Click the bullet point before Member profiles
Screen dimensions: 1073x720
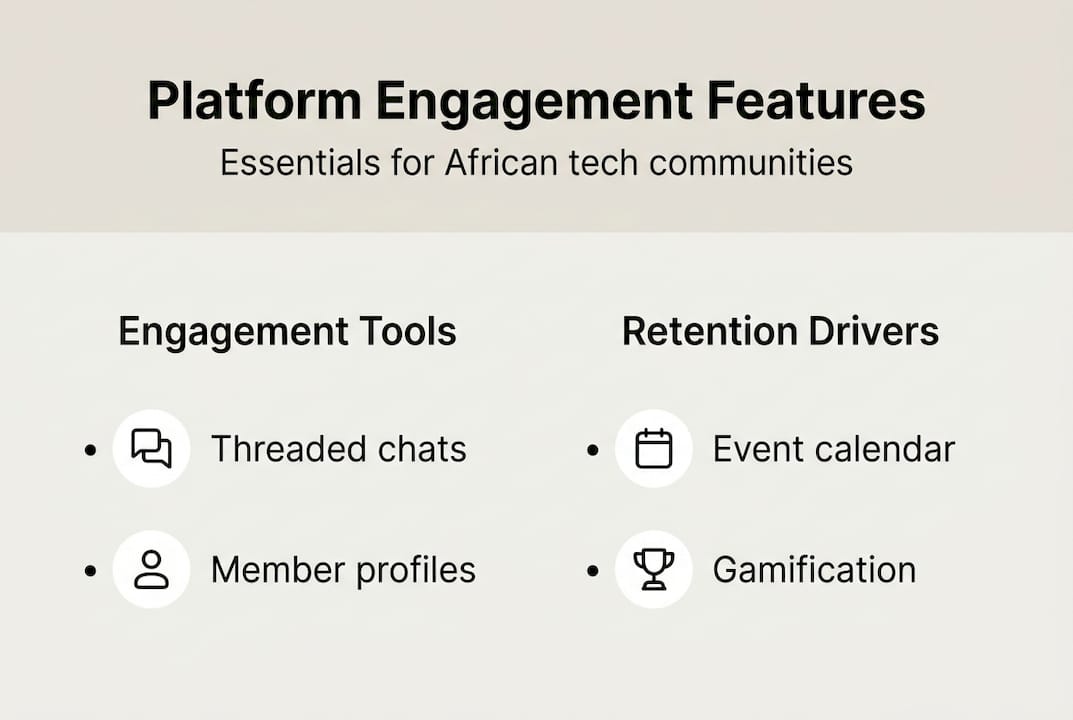(x=91, y=571)
